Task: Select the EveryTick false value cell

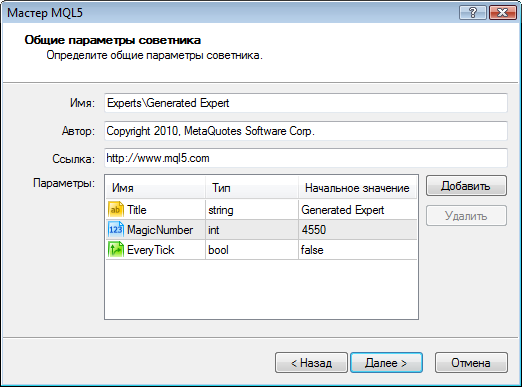Action: [358, 250]
